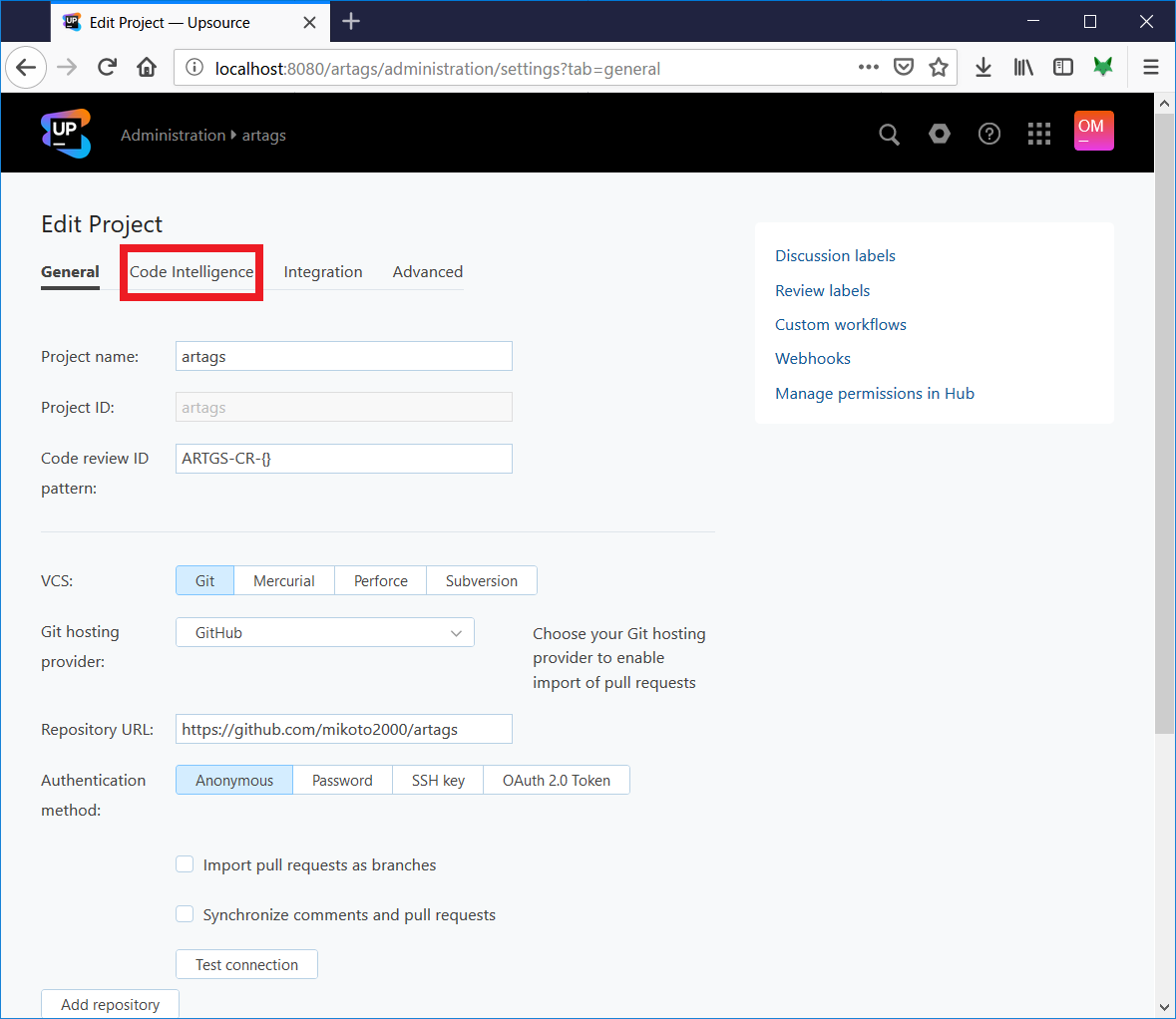Check Synchronize comments and pull requests
The width and height of the screenshot is (1176, 1019).
pyautogui.click(x=185, y=913)
